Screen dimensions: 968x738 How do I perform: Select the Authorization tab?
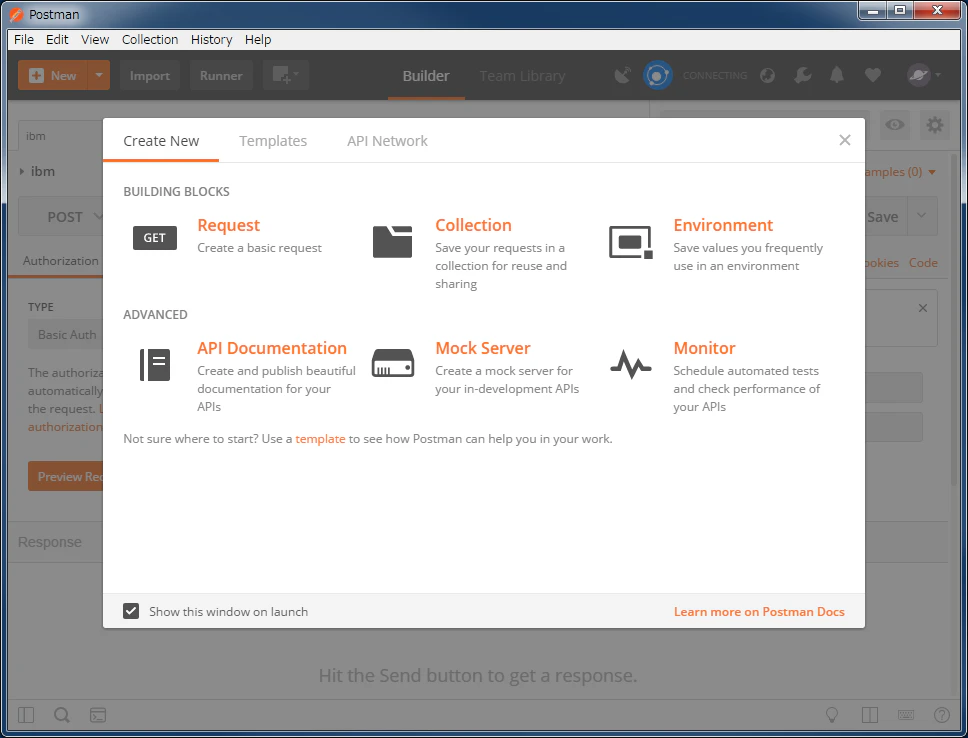60,261
